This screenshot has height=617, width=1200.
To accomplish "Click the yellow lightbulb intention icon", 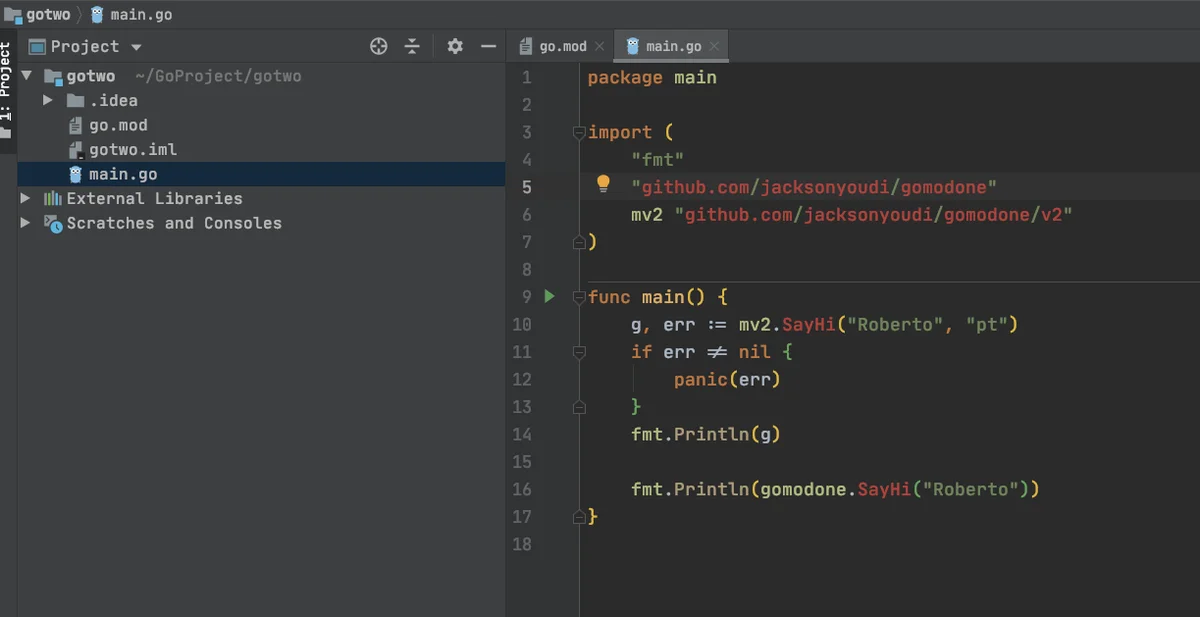I will click(603, 184).
